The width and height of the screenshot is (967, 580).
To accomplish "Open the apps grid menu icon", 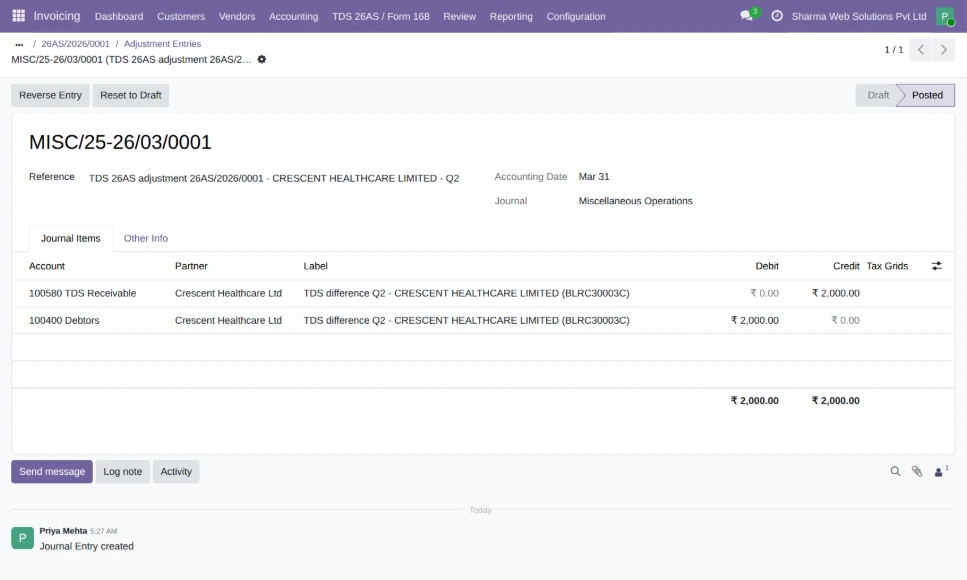I will click(19, 16).
